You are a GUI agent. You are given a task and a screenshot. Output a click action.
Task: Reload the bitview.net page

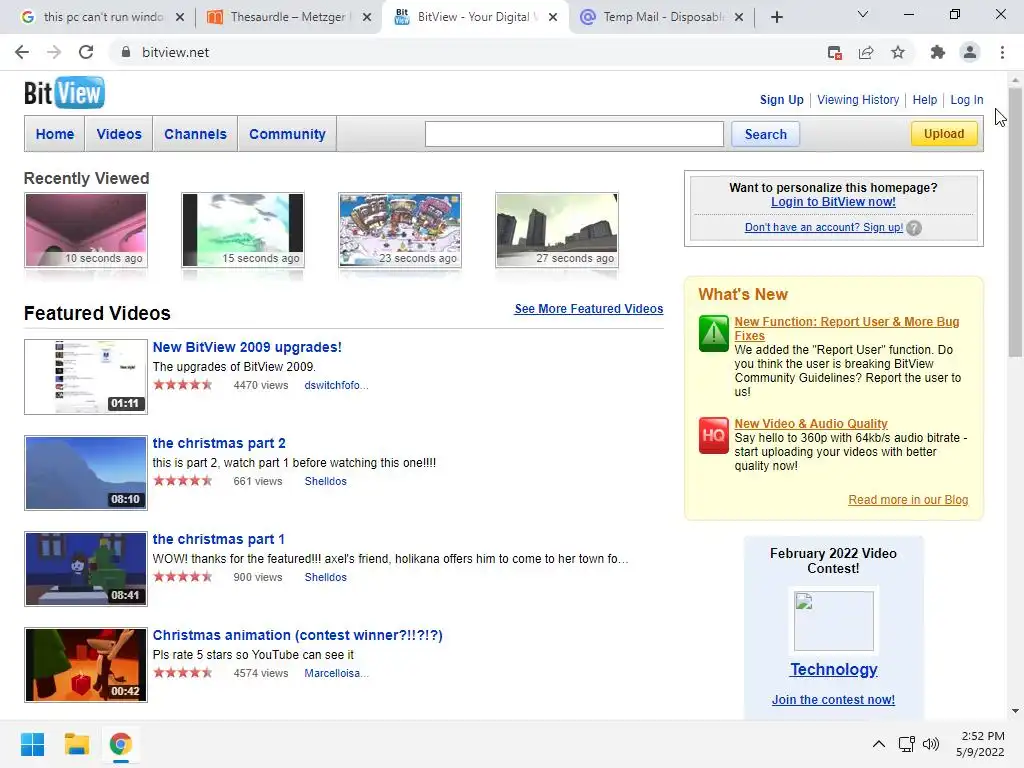86,52
